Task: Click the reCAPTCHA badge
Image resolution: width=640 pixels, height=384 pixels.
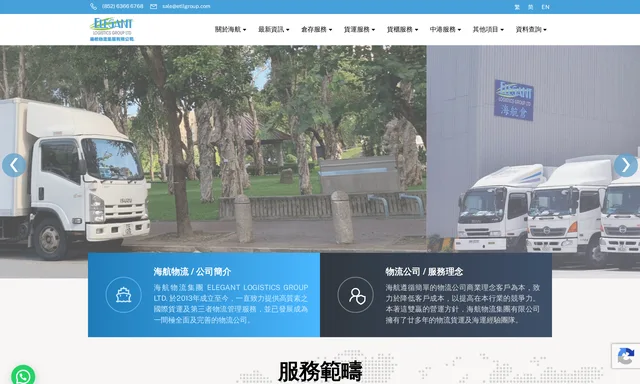Action: [626, 356]
